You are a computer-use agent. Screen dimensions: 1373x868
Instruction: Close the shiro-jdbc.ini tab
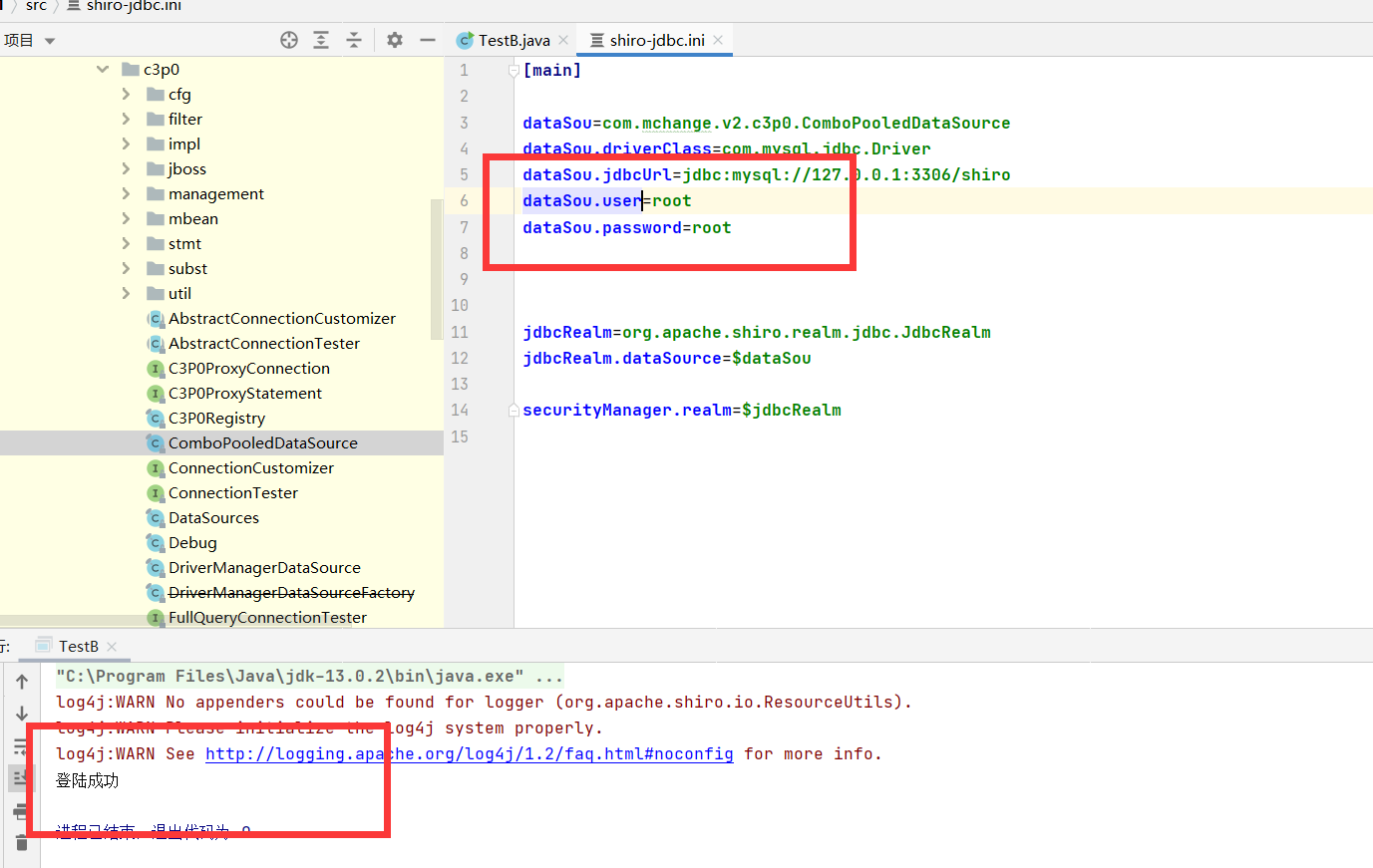tap(718, 40)
